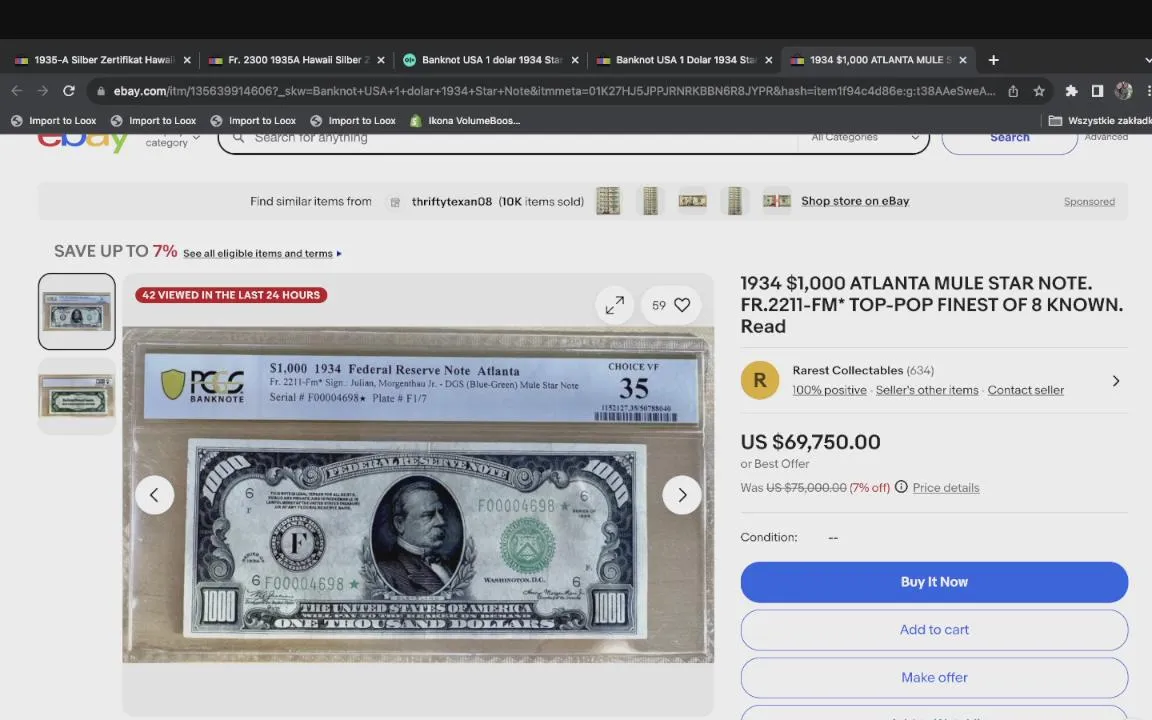Viewport: 1152px width, 720px height.
Task: Close the 1935-A Silber Zertifikat Hawaii tab
Action: tap(187, 60)
